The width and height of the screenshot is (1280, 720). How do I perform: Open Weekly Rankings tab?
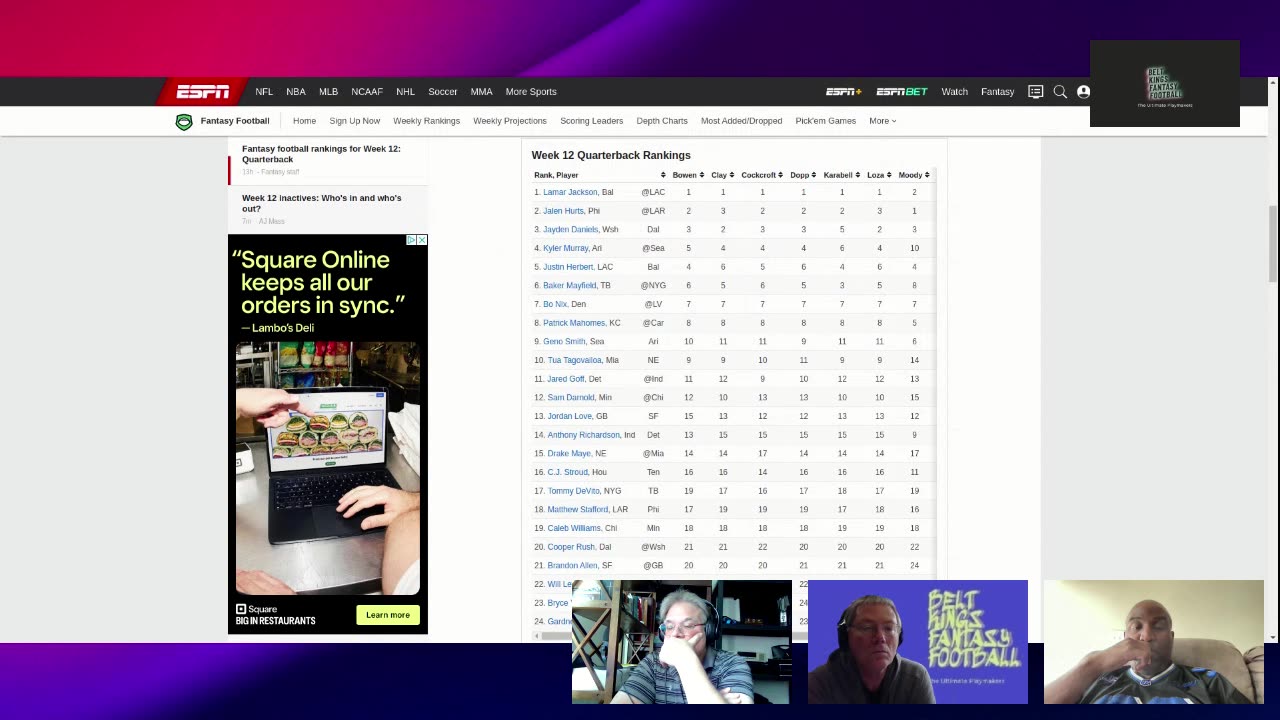pos(426,121)
